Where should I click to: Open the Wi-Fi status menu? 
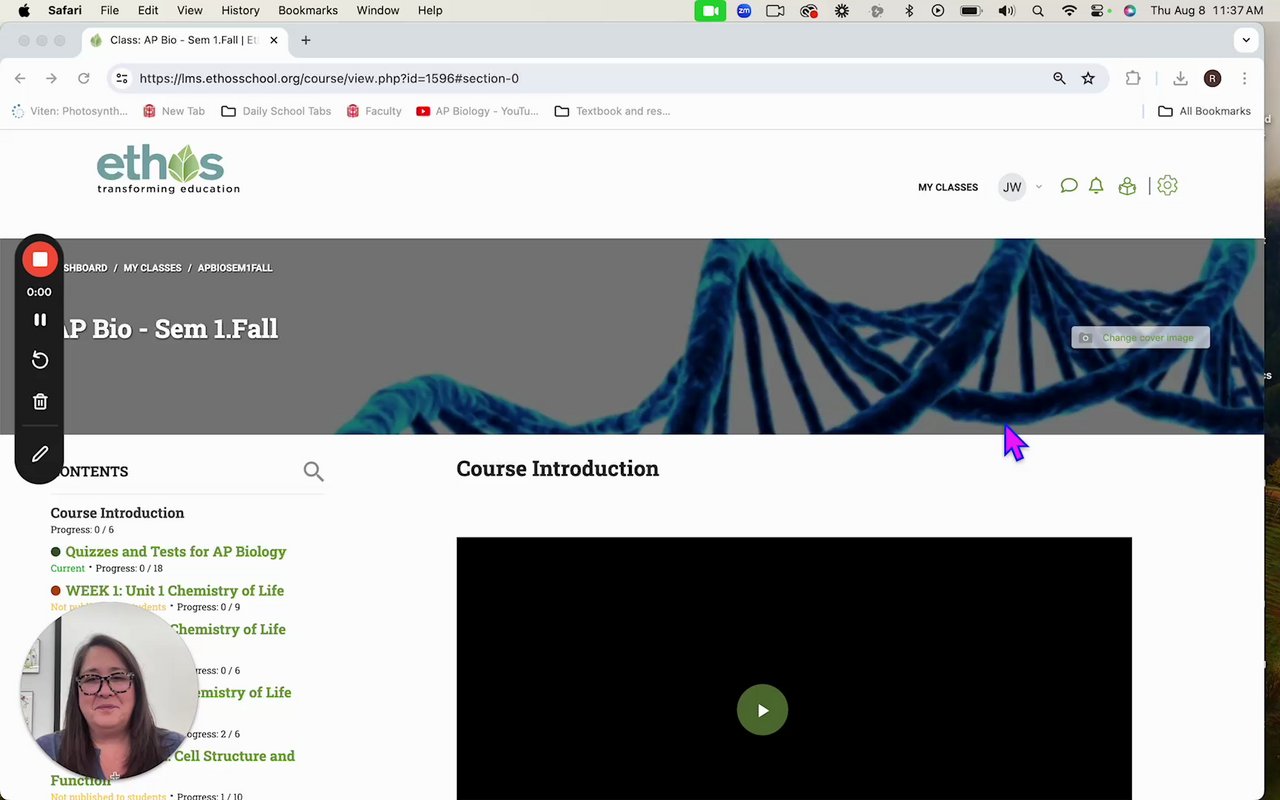click(1069, 10)
